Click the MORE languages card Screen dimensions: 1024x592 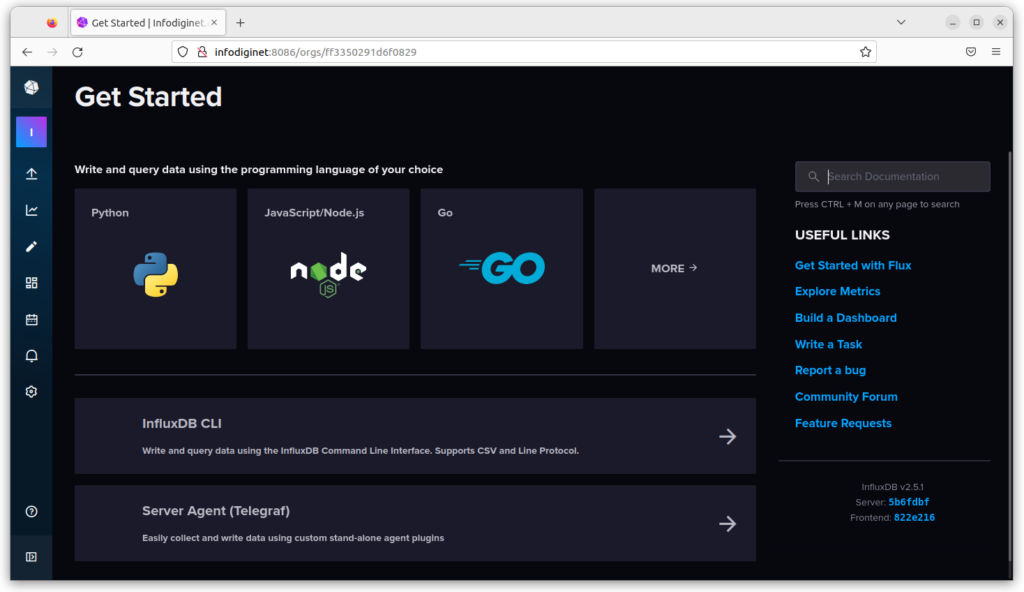[x=675, y=269]
